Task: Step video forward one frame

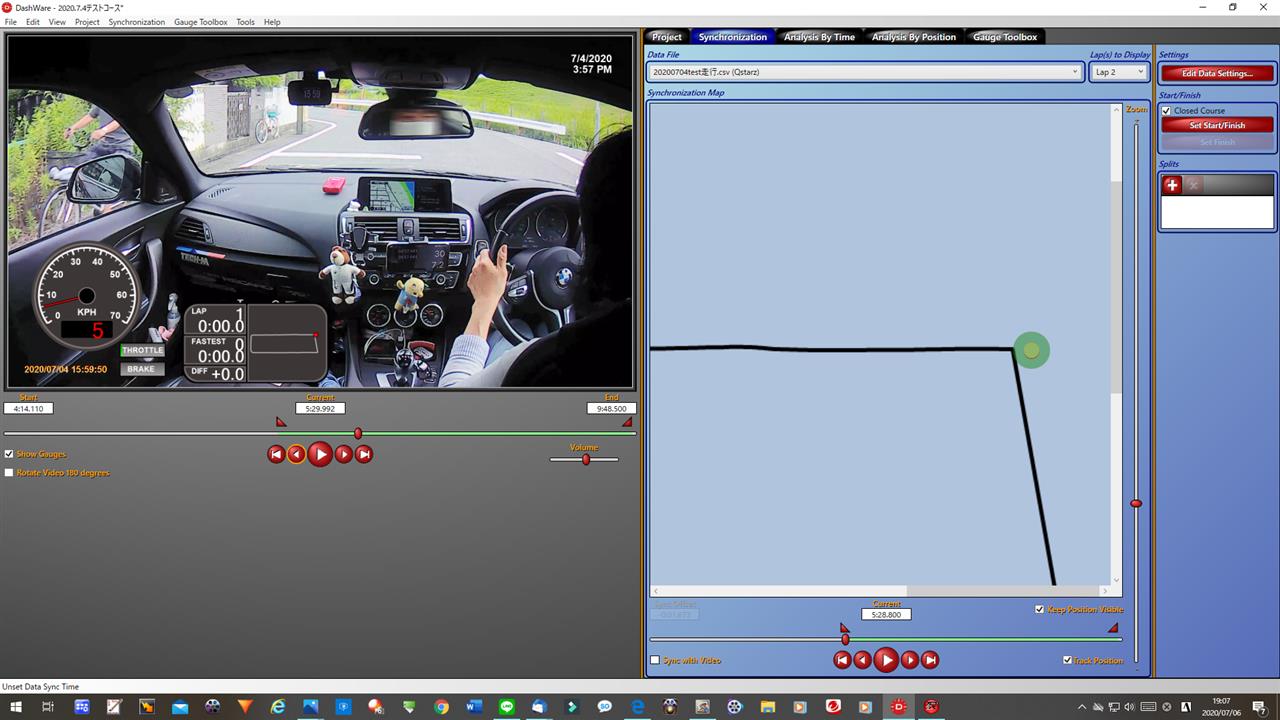Action: point(344,454)
